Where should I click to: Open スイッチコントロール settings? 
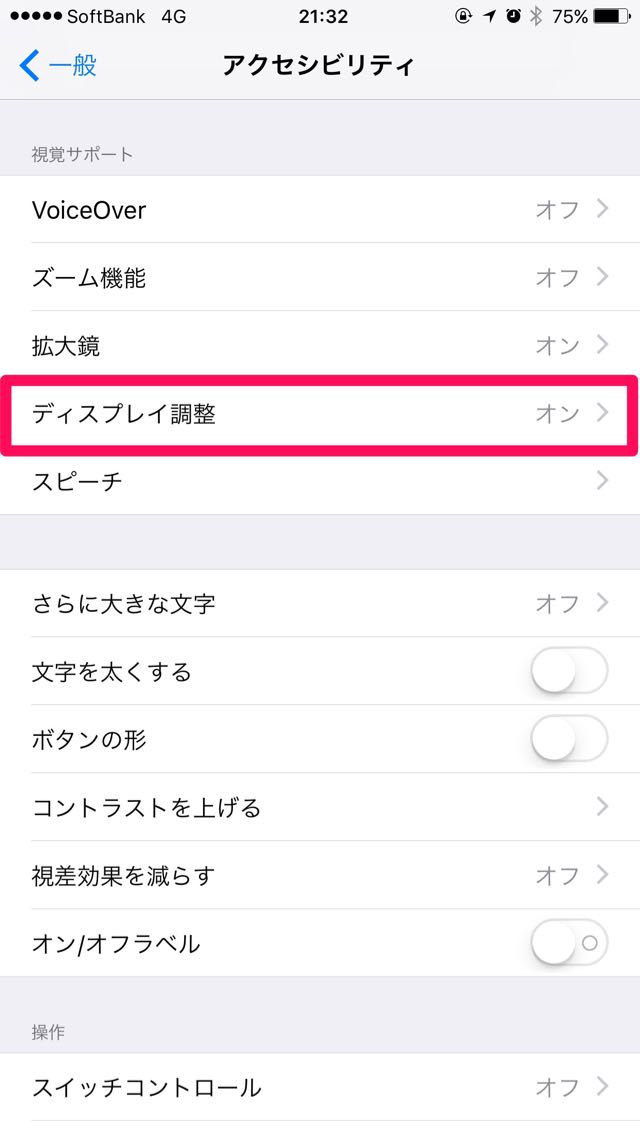coord(320,1087)
